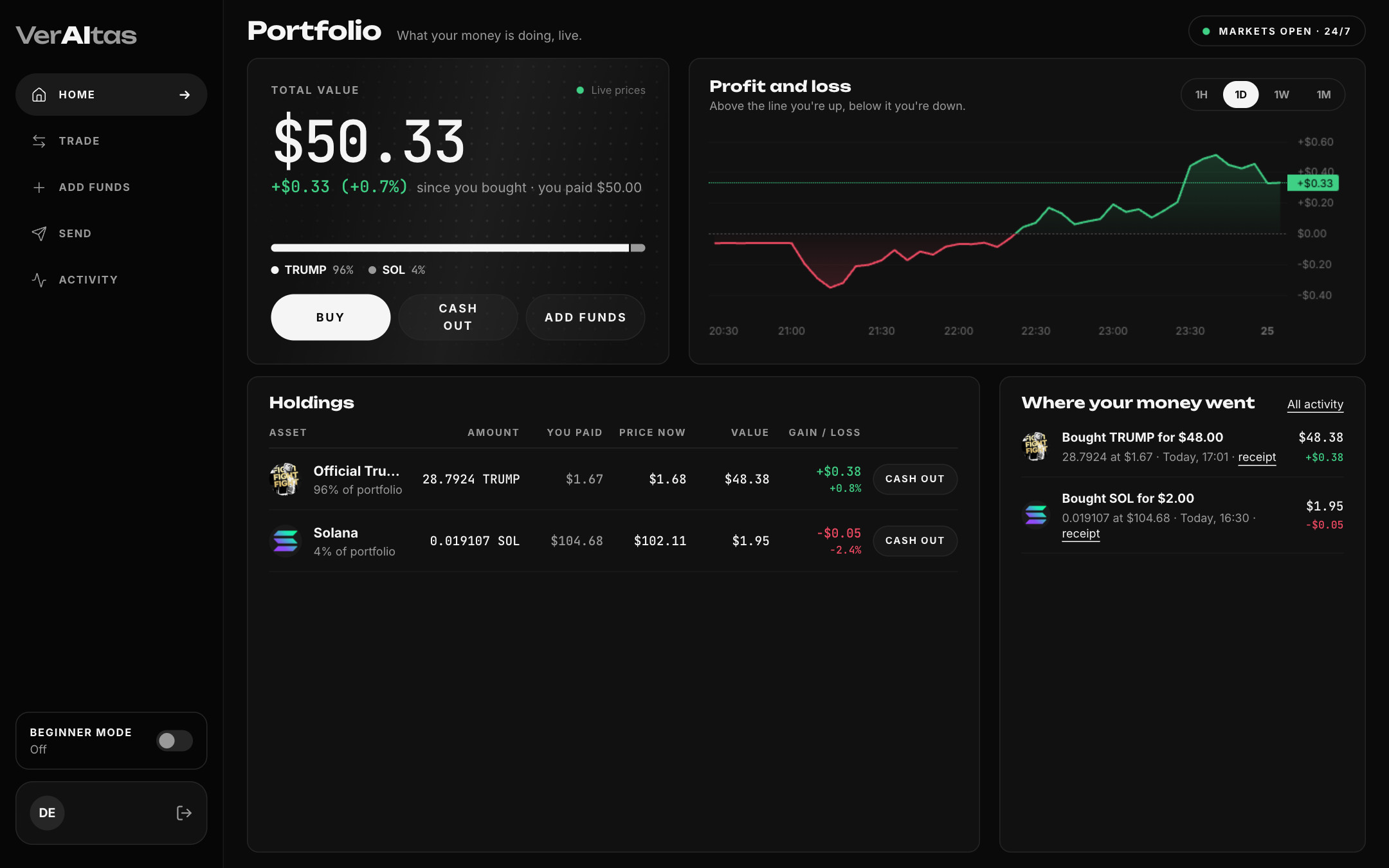This screenshot has width=1389, height=868.
Task: Click the Solana logo in Holdings table
Action: pyautogui.click(x=285, y=541)
